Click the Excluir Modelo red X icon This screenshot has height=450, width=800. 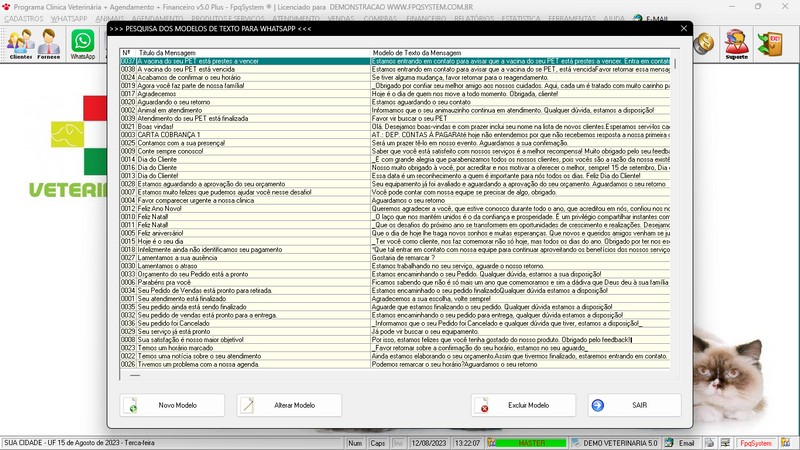click(482, 405)
